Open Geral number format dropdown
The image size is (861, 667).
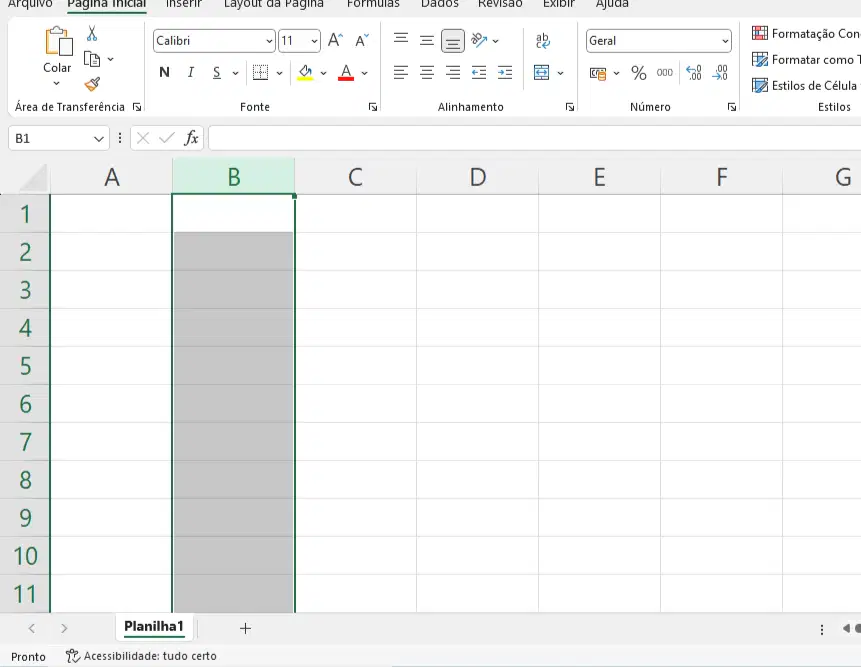coord(725,41)
